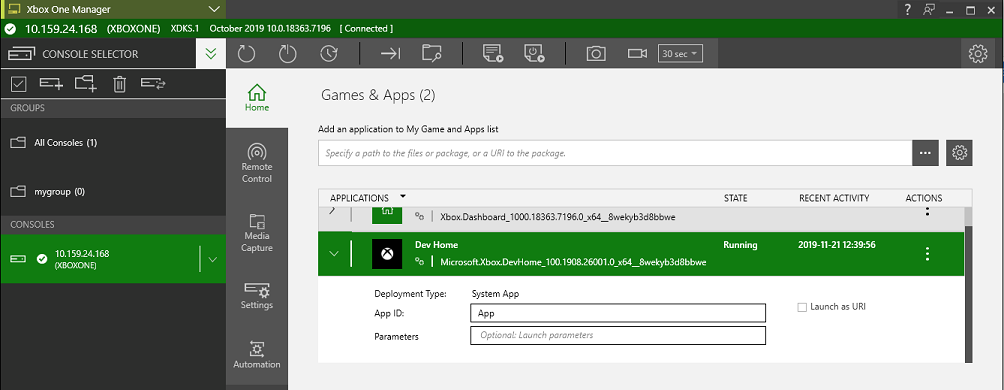Select the All Consoles (1) group

pyautogui.click(x=113, y=143)
